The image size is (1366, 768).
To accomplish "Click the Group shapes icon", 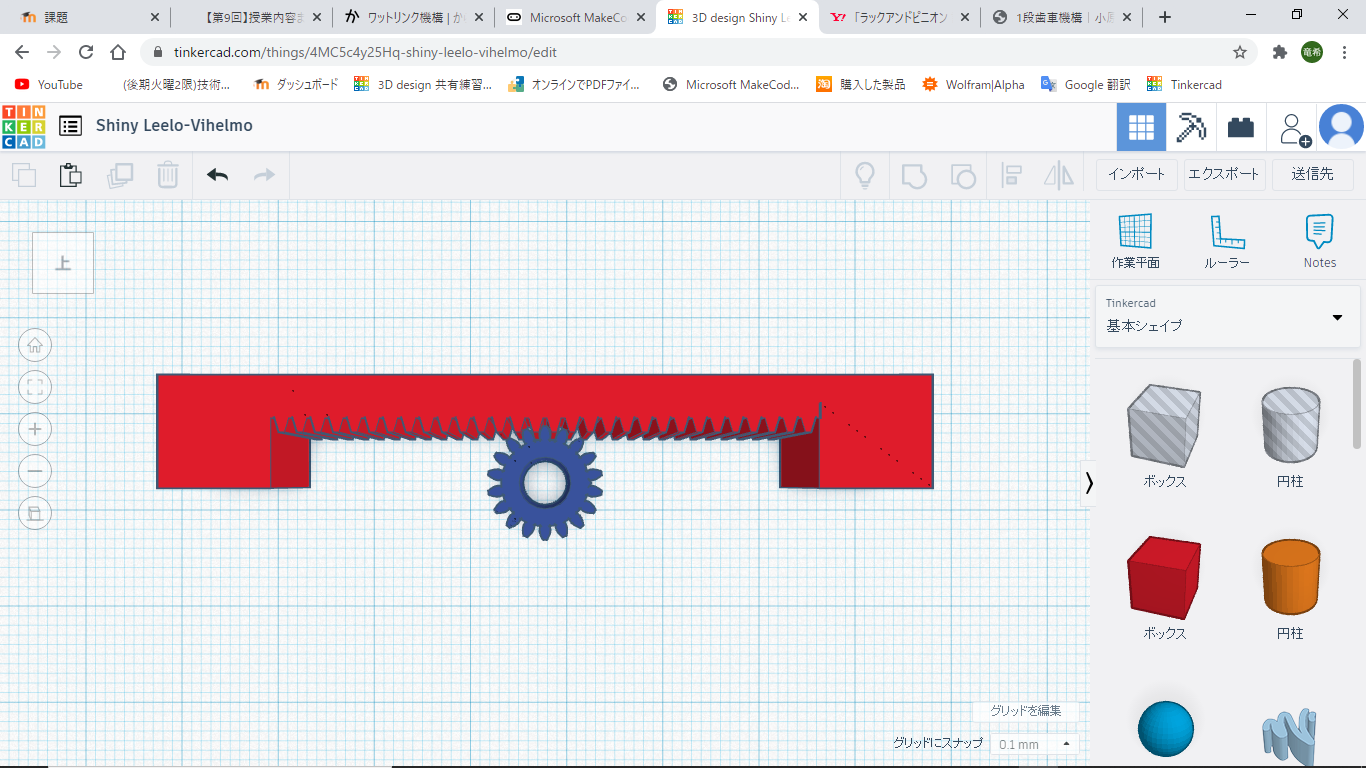I will tap(914, 175).
